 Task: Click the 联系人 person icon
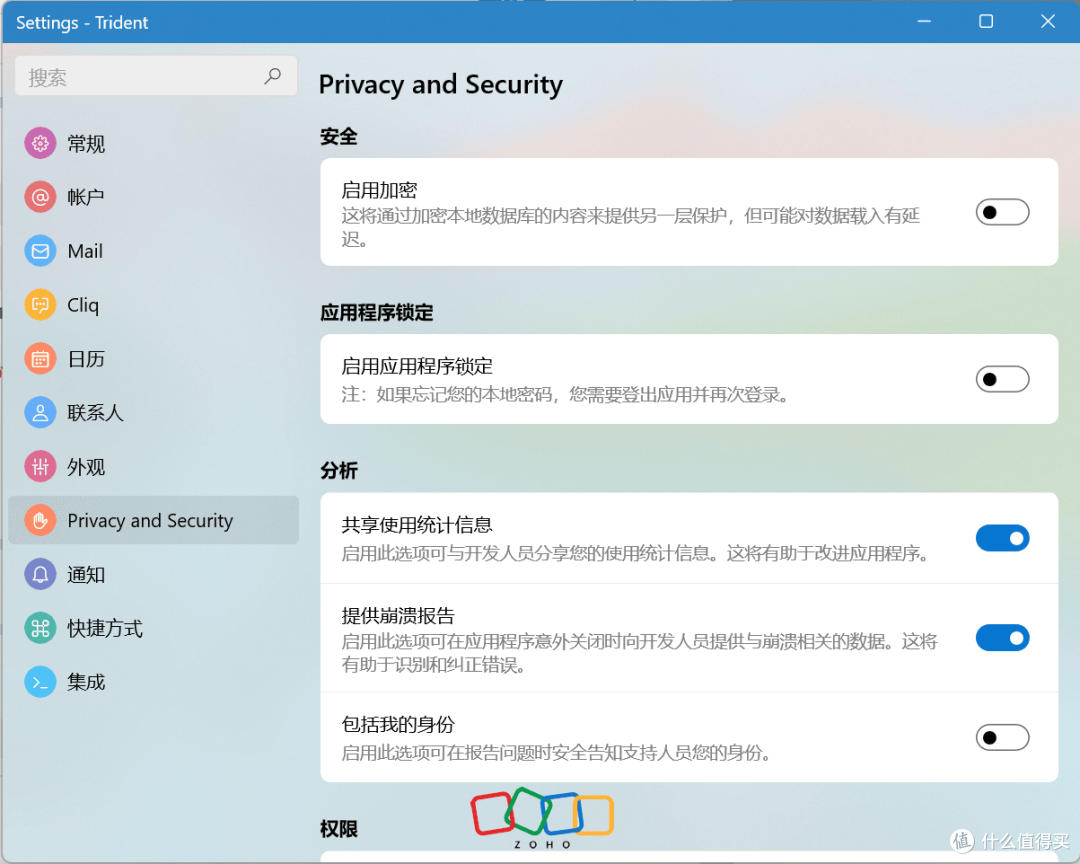coord(40,412)
